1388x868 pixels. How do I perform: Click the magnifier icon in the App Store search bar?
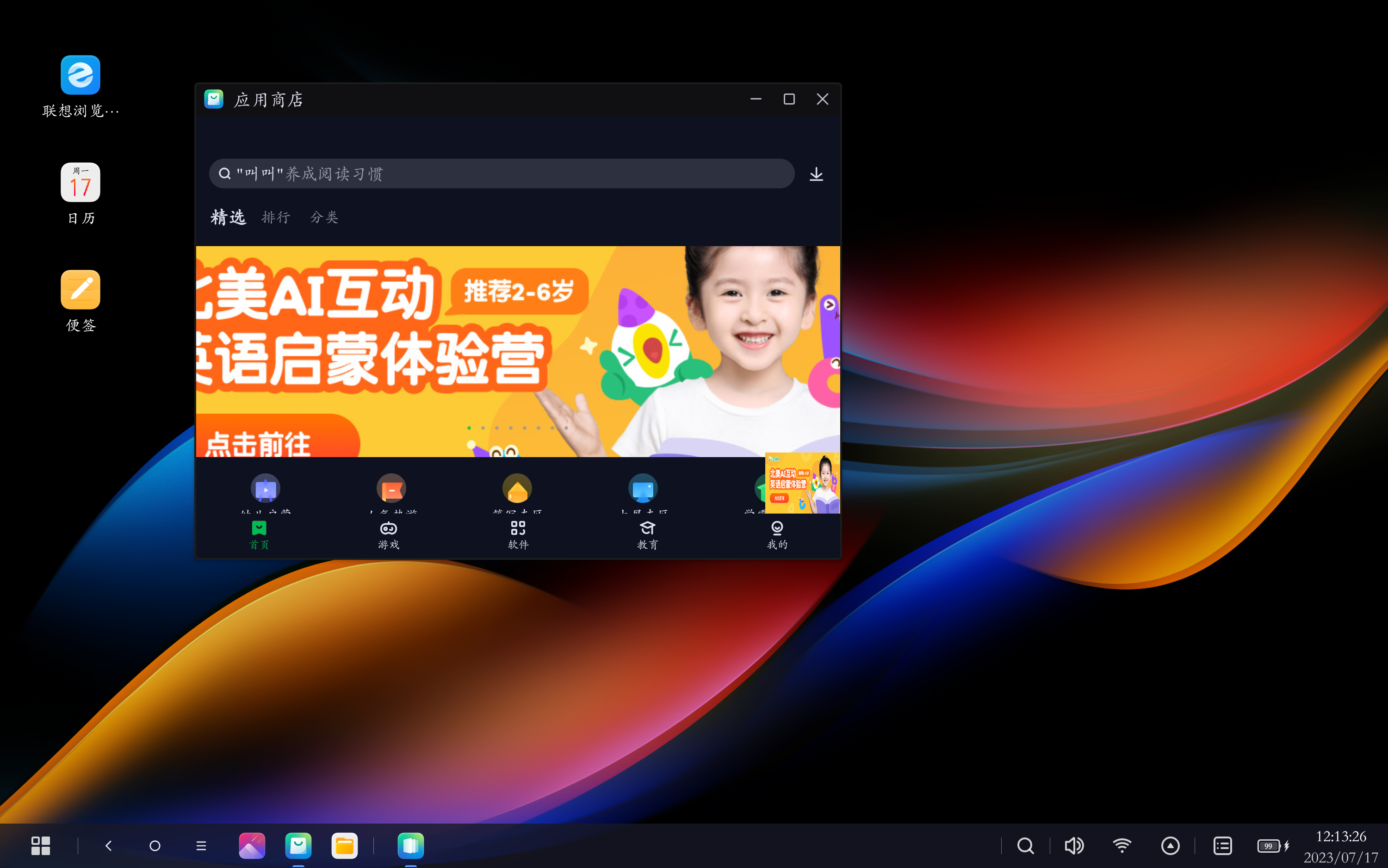pyautogui.click(x=225, y=174)
